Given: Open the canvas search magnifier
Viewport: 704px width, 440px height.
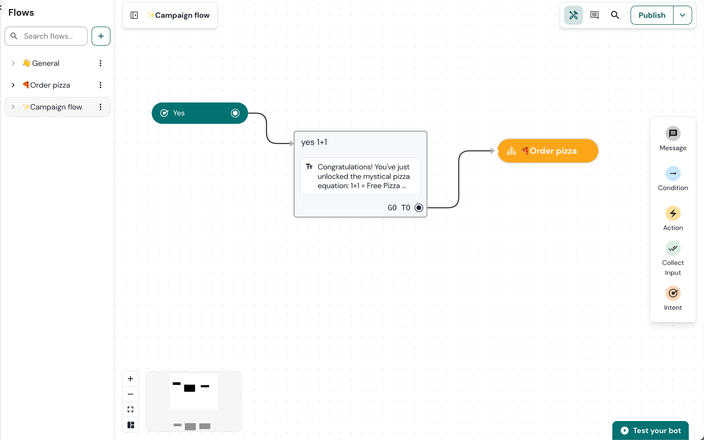Looking at the screenshot, I should [615, 15].
